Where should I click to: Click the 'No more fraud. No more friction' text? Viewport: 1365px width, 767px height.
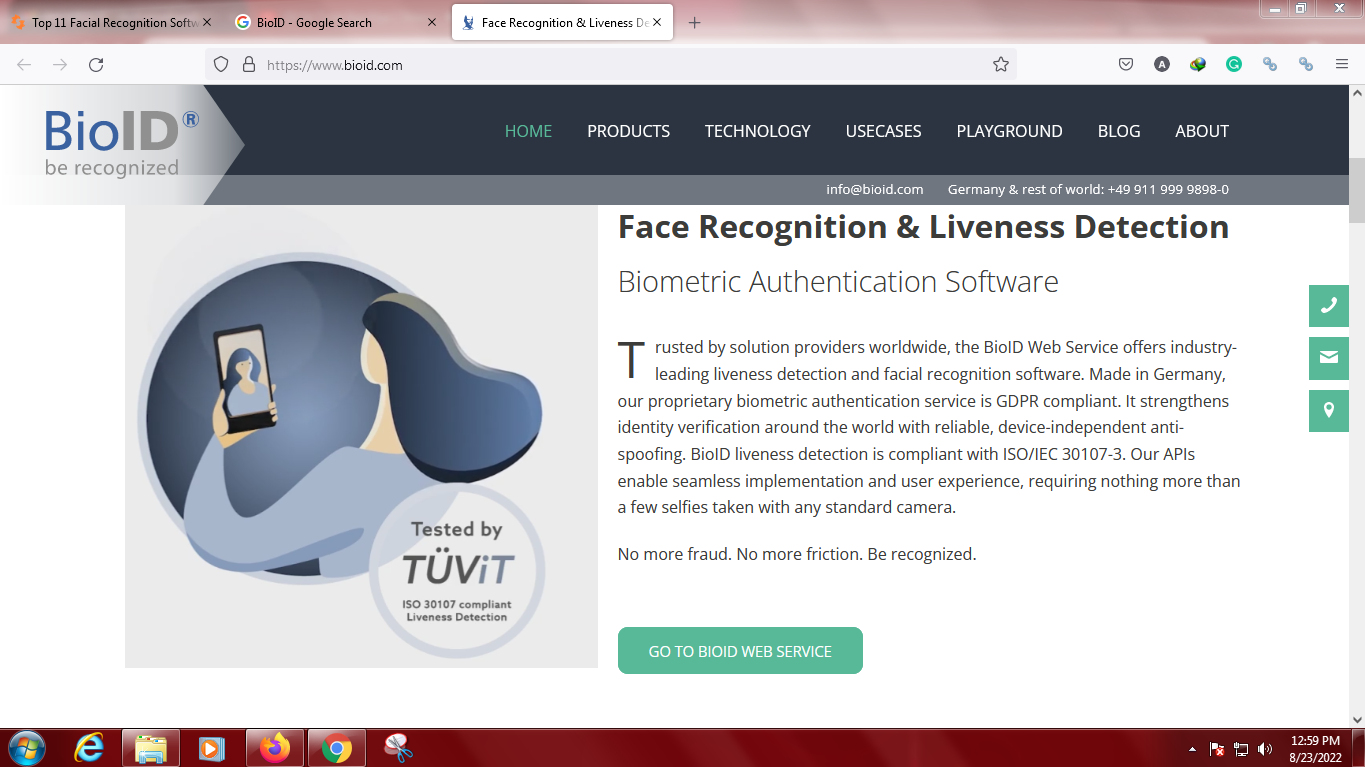click(x=797, y=554)
